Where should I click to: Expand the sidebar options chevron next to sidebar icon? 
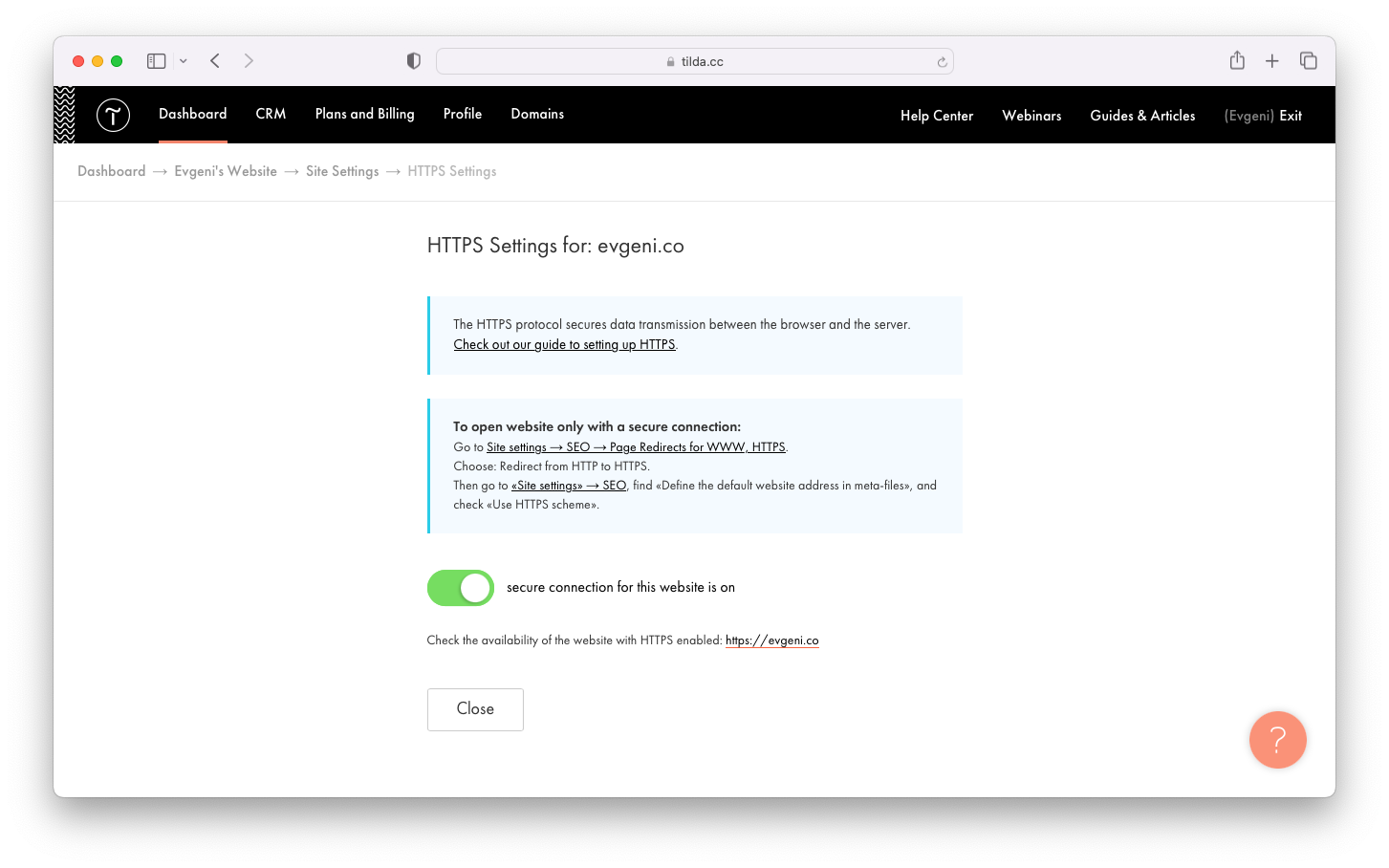point(183,60)
